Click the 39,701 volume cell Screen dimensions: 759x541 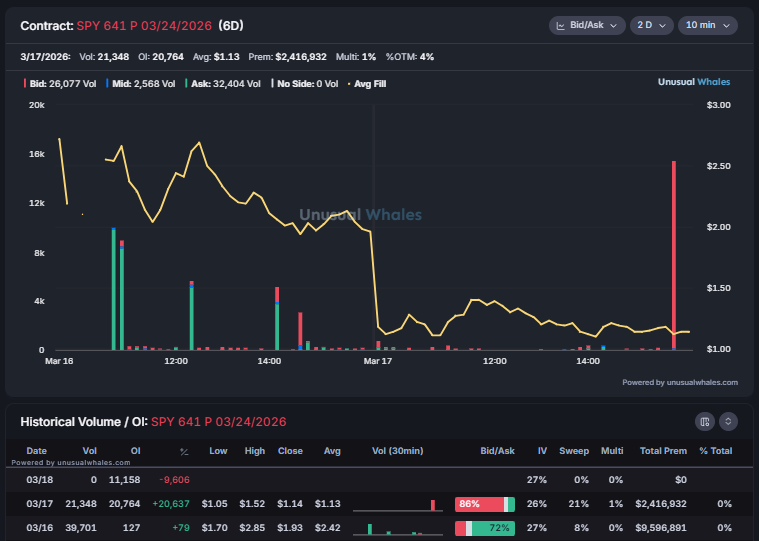81,527
